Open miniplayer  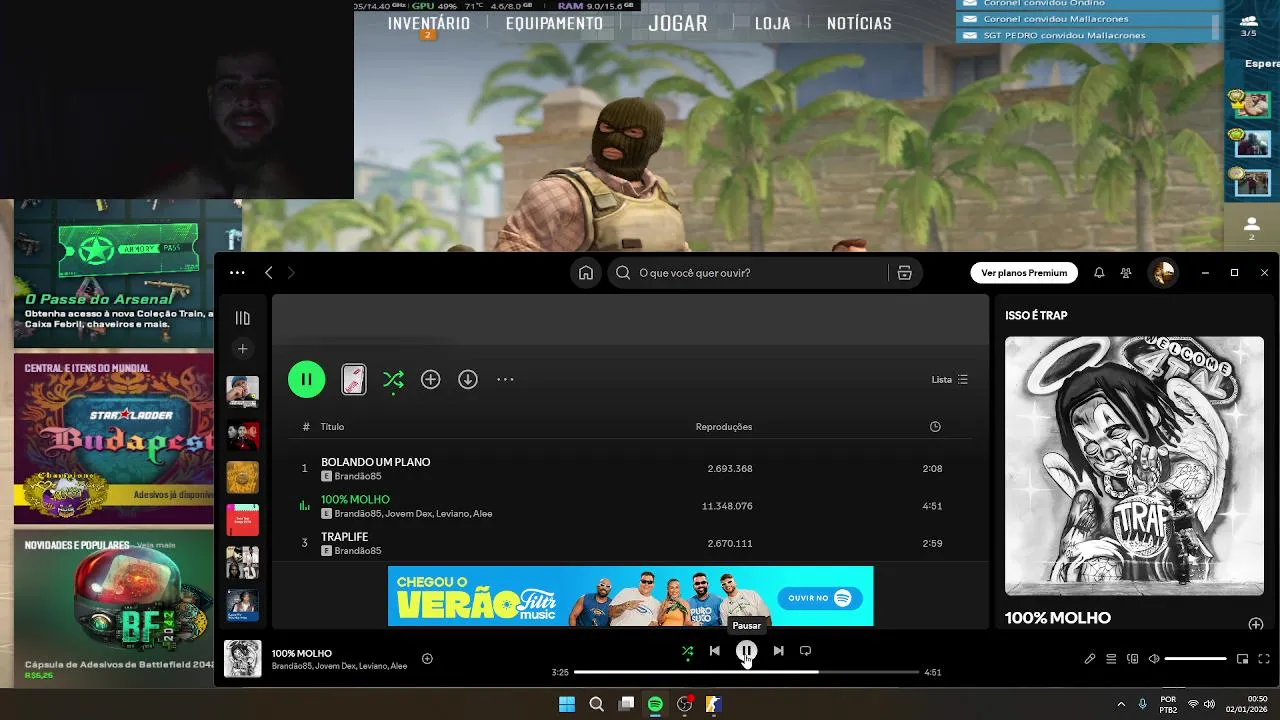(1242, 659)
